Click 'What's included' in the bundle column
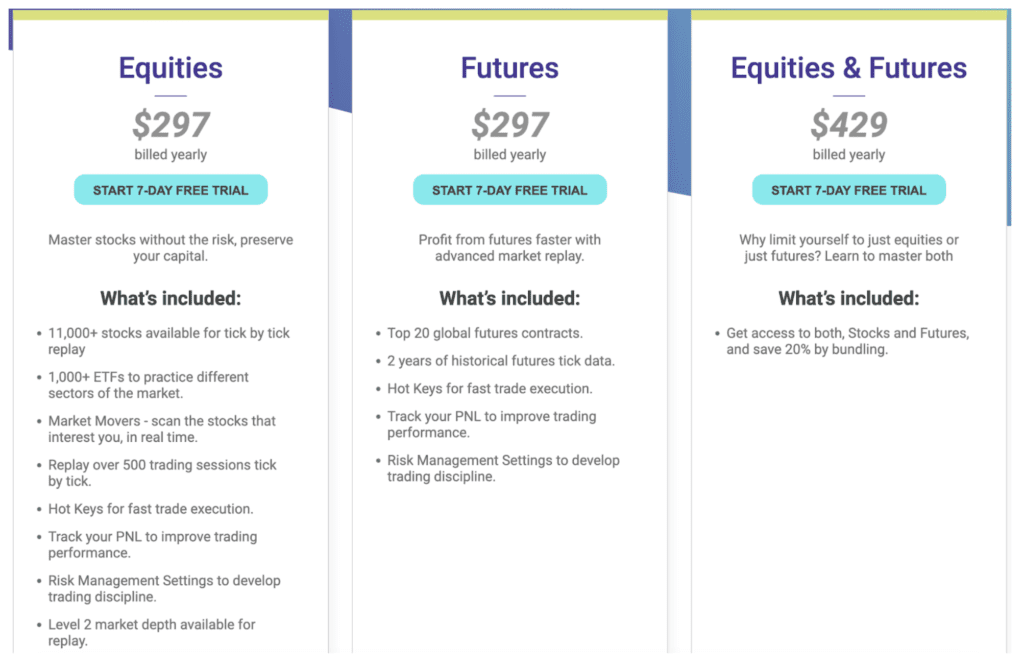Viewport: 1024px width, 668px height. 849,297
